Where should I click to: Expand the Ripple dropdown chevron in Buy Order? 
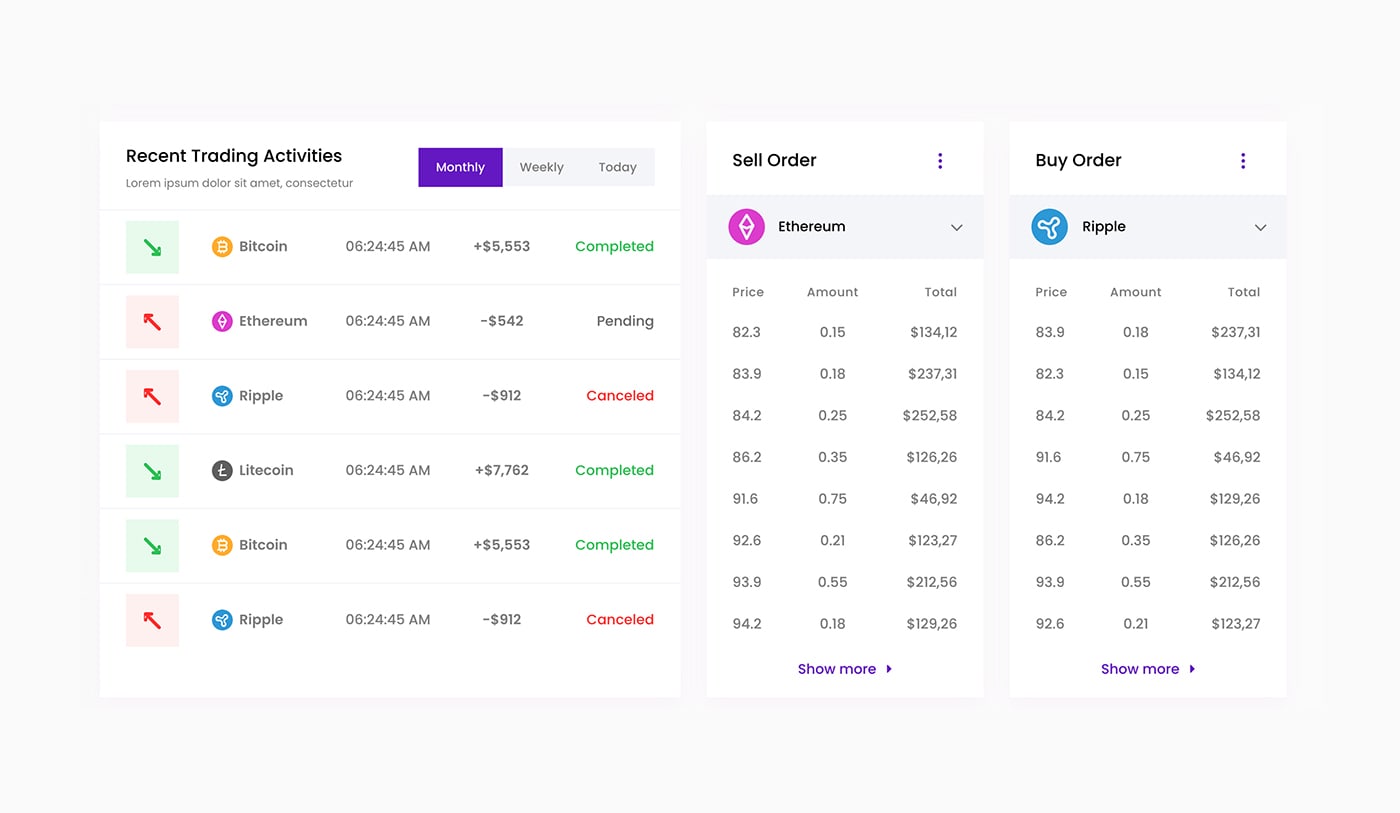pos(1260,228)
